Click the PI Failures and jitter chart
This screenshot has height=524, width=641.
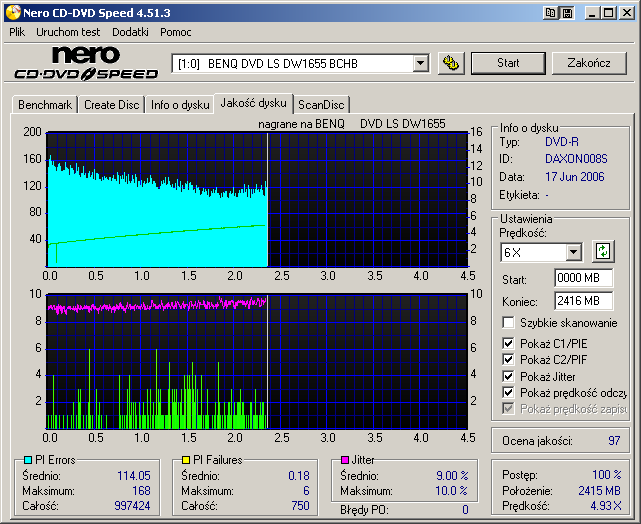tap(257, 361)
